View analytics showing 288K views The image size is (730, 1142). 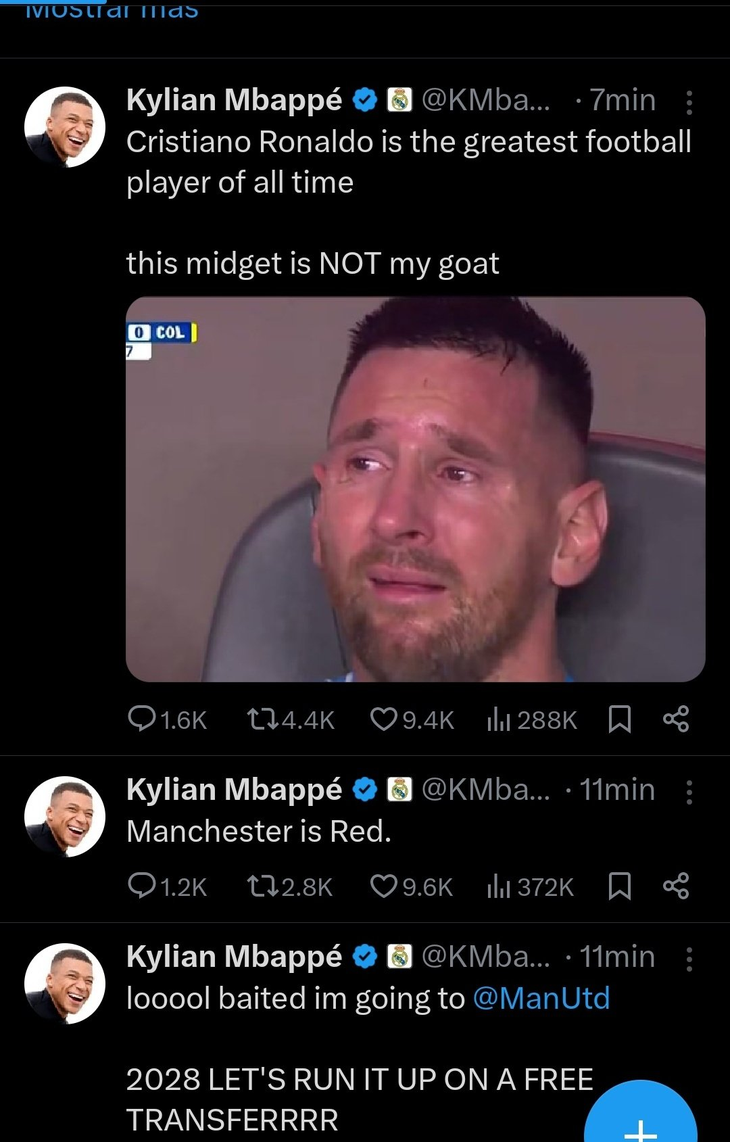point(499,719)
